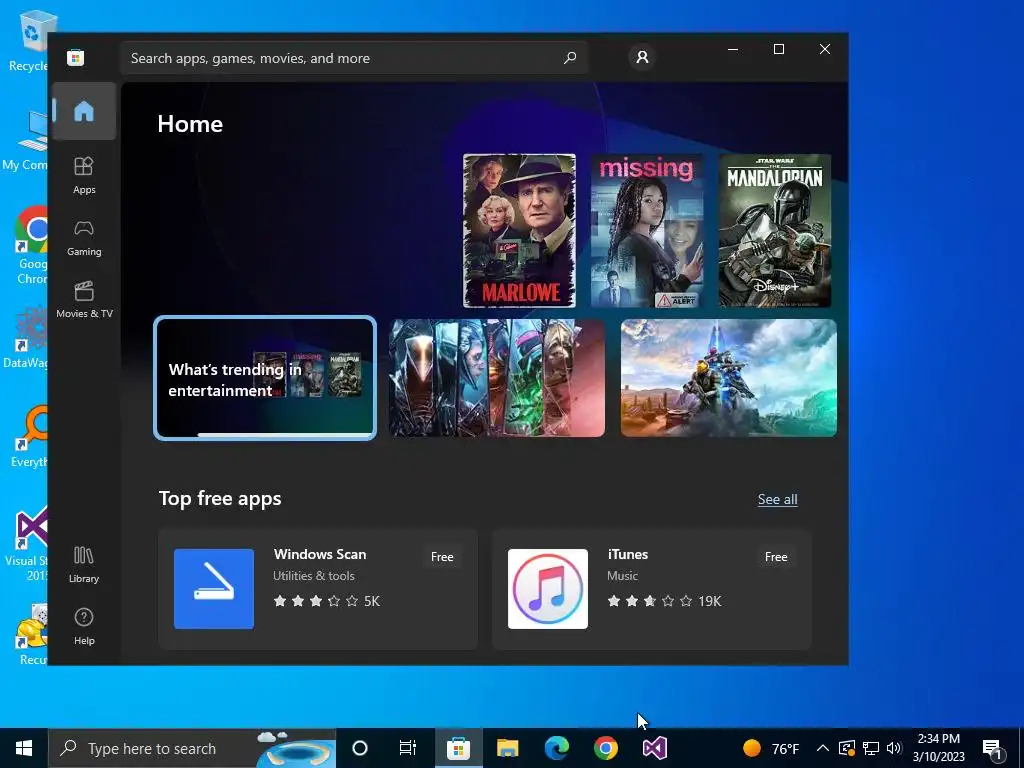Open the fantasy characters game banner
Viewport: 1024px width, 768px height.
pyautogui.click(x=497, y=378)
